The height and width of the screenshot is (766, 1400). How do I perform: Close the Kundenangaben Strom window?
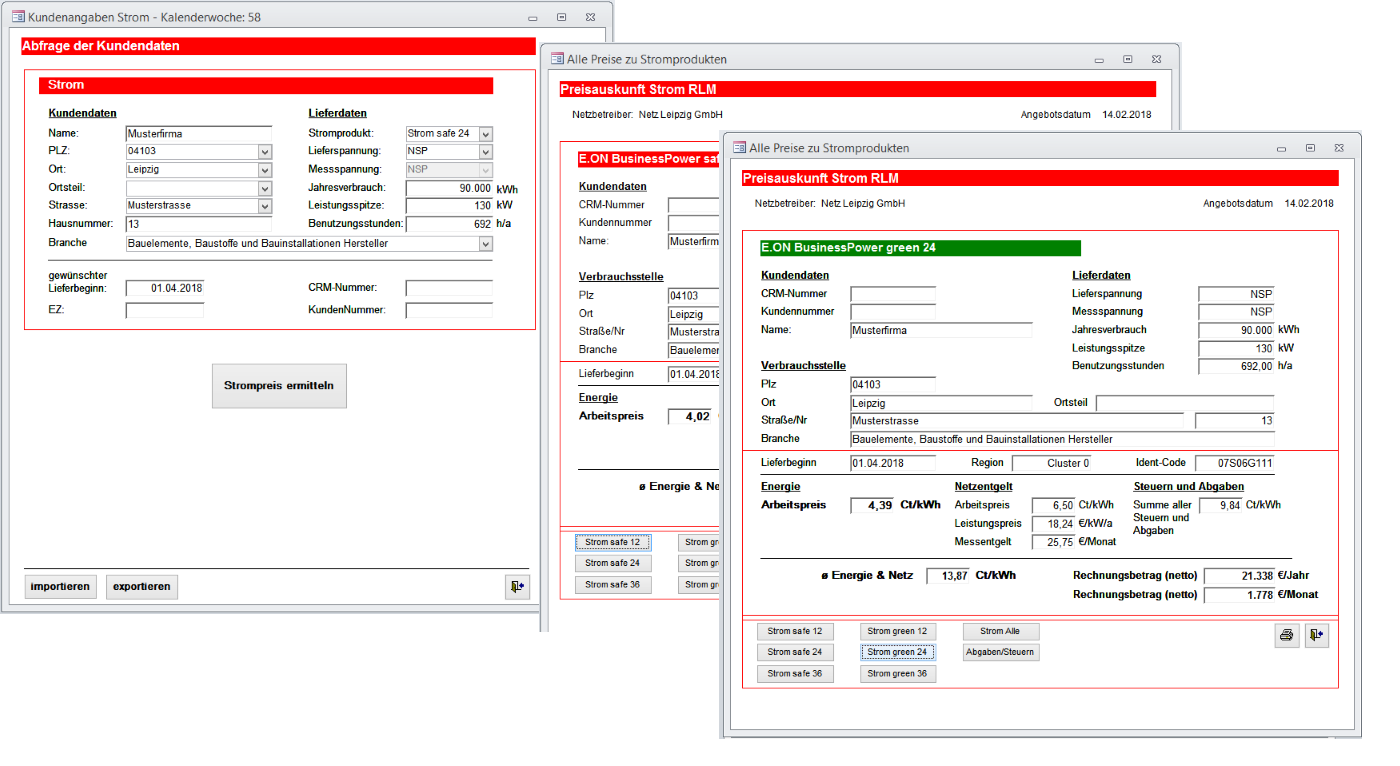593,17
